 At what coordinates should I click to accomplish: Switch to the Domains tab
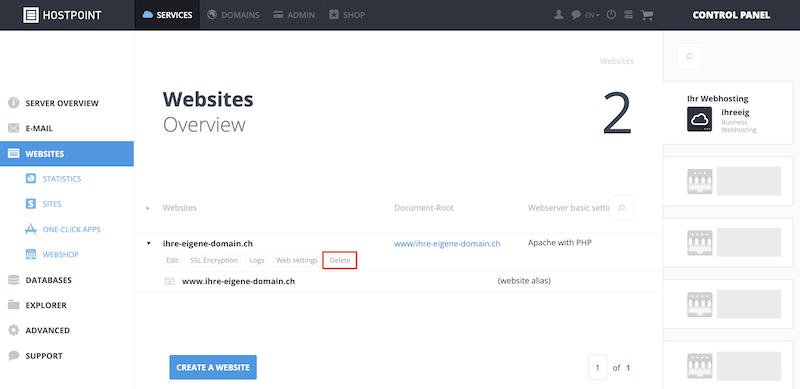point(234,15)
